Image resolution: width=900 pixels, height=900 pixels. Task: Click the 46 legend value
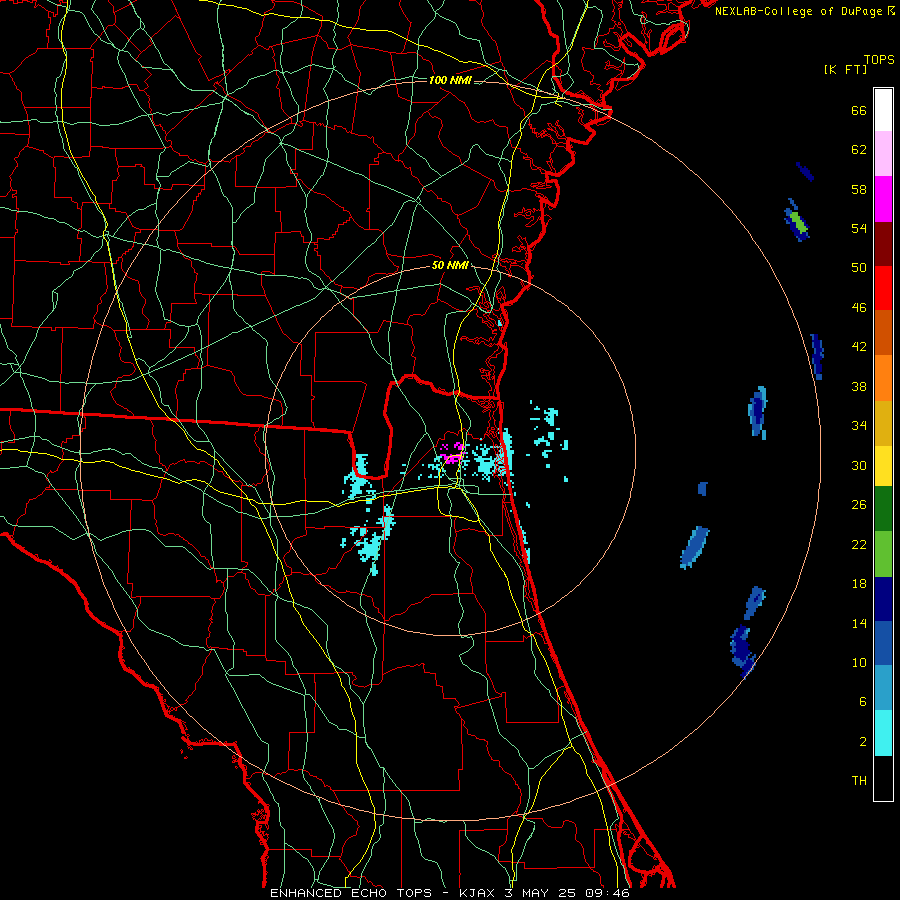(859, 308)
